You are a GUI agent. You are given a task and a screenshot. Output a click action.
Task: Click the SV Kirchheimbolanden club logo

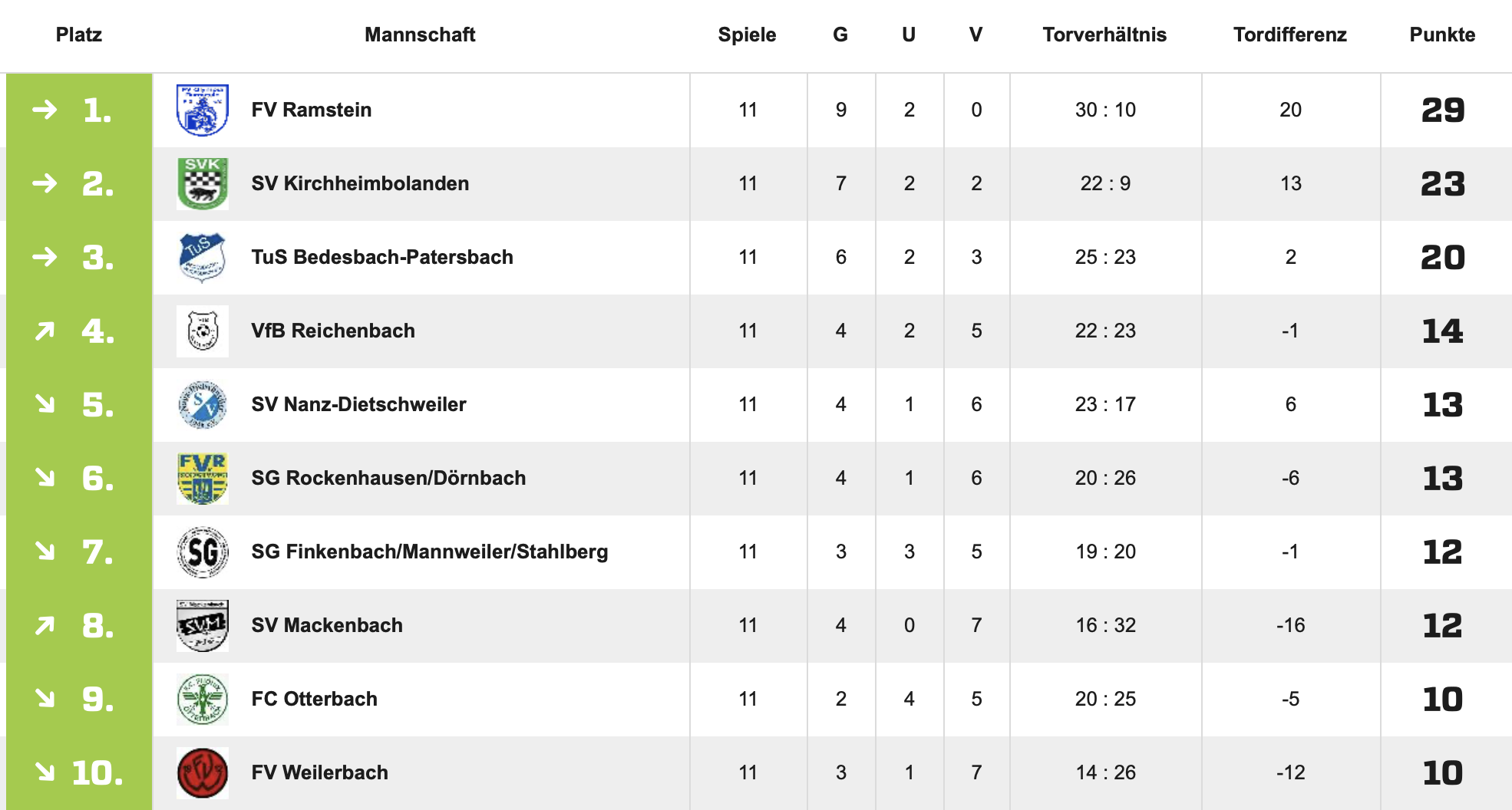(x=202, y=184)
